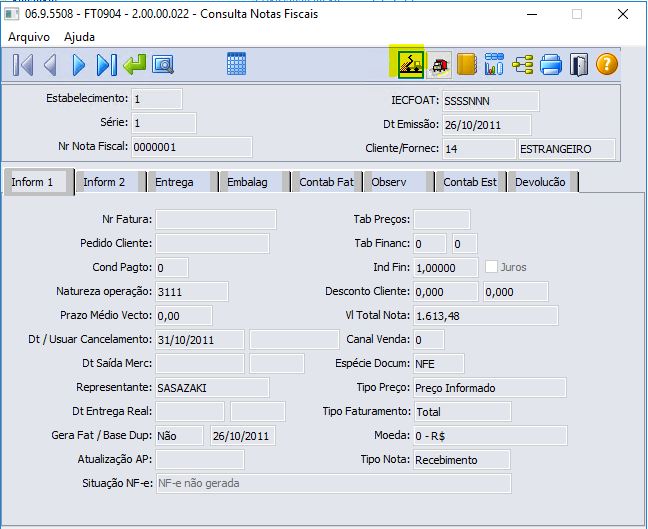Toggle the Juros checkbox

coord(491,267)
